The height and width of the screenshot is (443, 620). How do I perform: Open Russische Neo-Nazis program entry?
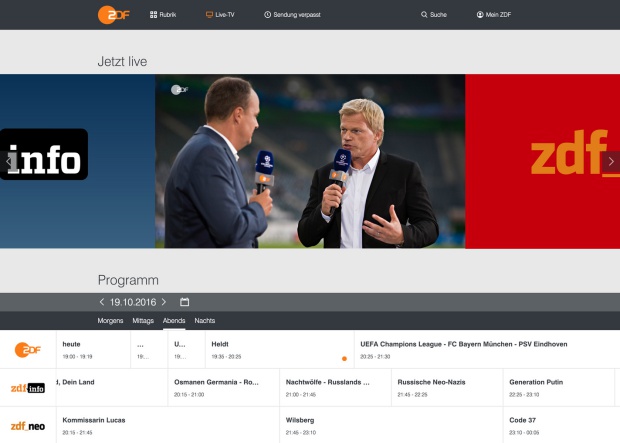447,388
